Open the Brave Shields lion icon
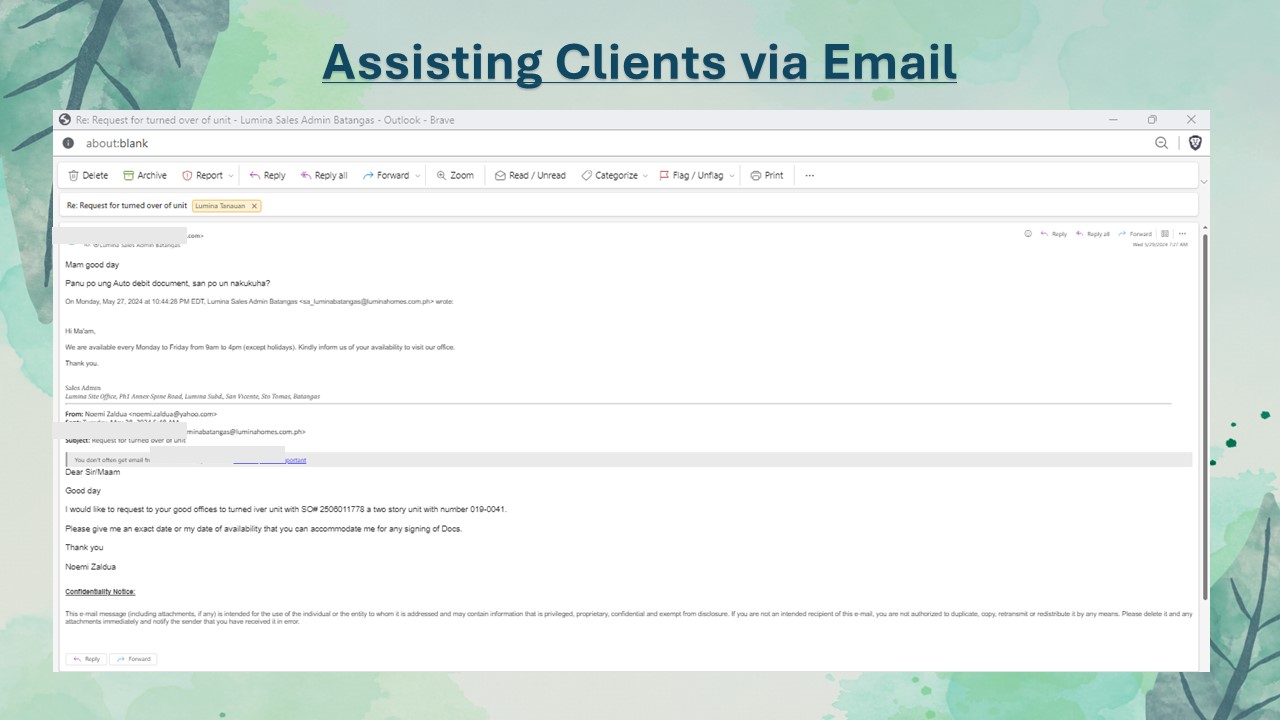Screen dimensions: 1280x720 (x=1194, y=143)
